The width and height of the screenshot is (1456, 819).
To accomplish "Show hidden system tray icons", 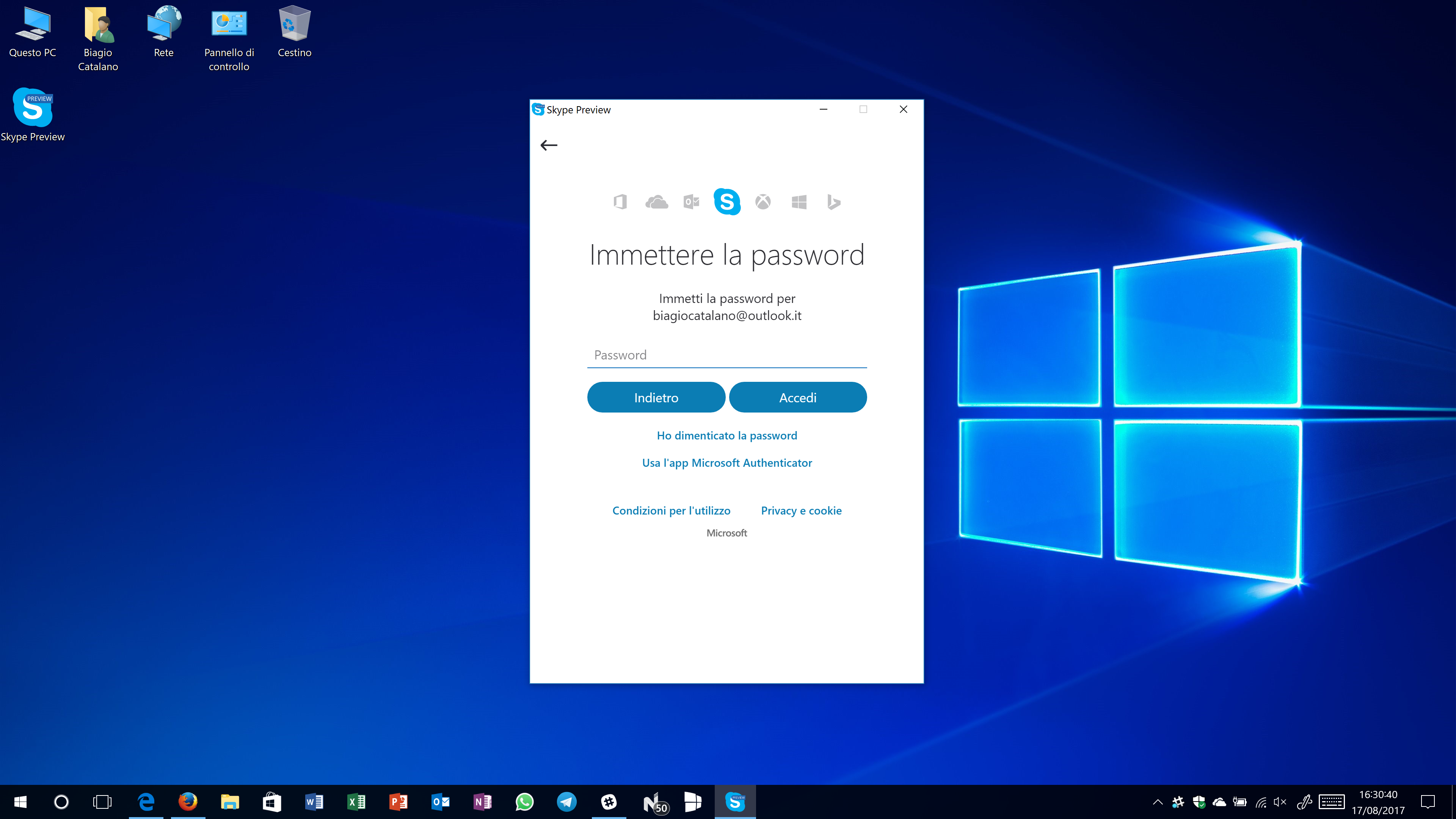I will click(x=1158, y=802).
